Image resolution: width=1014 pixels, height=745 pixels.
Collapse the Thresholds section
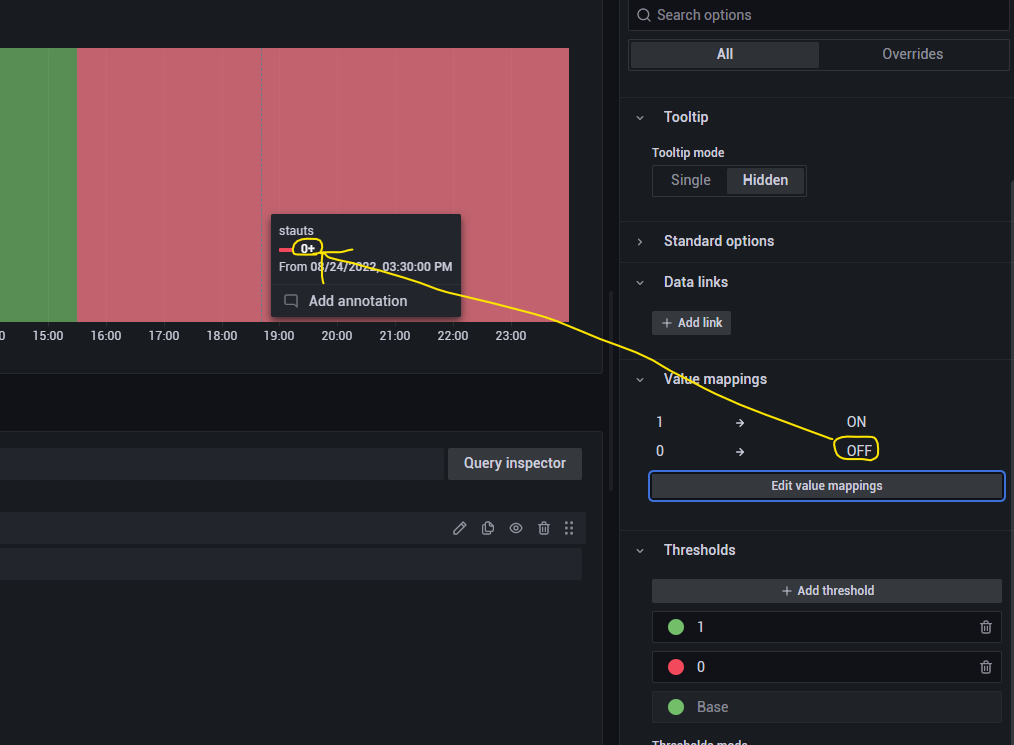(640, 551)
